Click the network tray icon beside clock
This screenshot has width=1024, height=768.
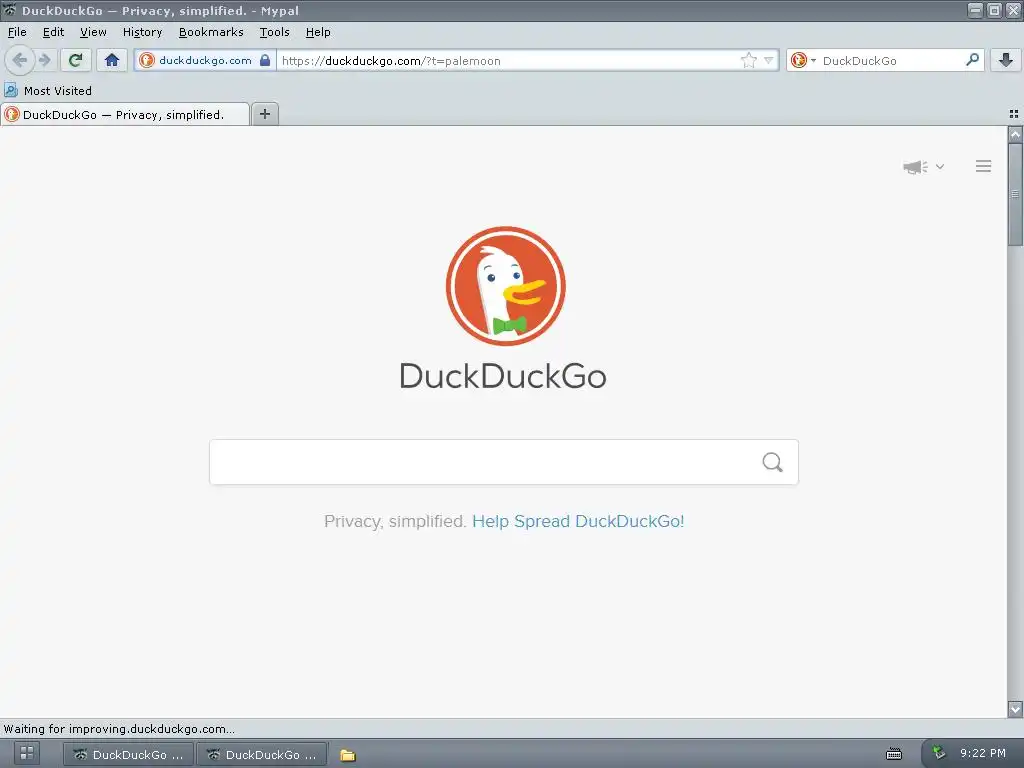pos(938,753)
